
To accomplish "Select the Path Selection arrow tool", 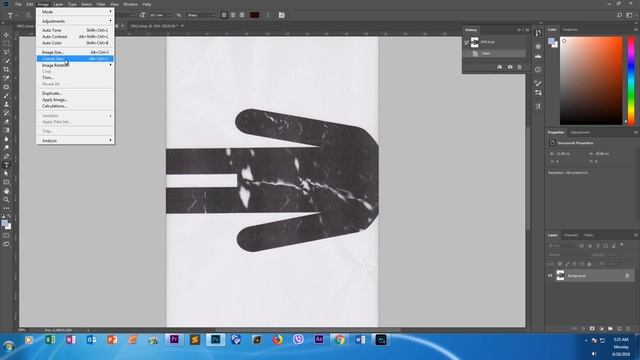I will [6, 173].
